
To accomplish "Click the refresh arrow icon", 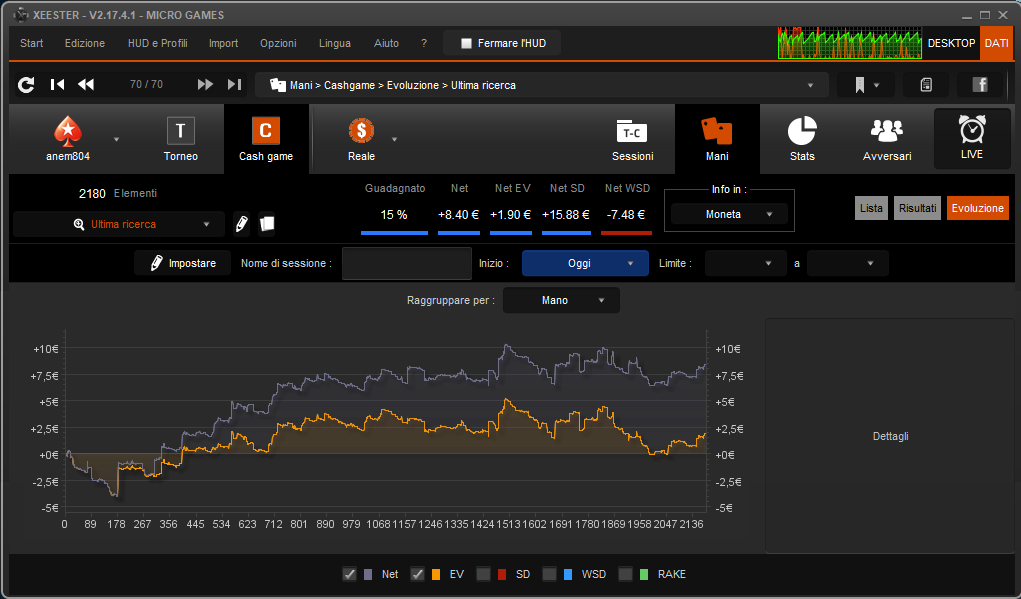I will coord(26,85).
